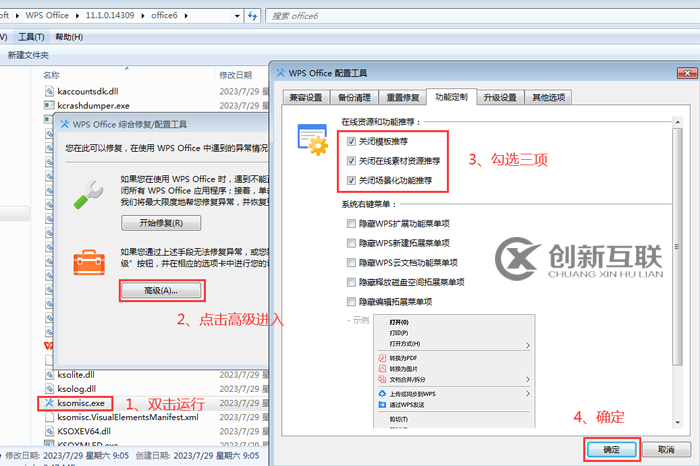Screen dimensions: 700x466
Task: Select ksomisc.VisualElementsManifest.xml file name
Action: click(128, 417)
